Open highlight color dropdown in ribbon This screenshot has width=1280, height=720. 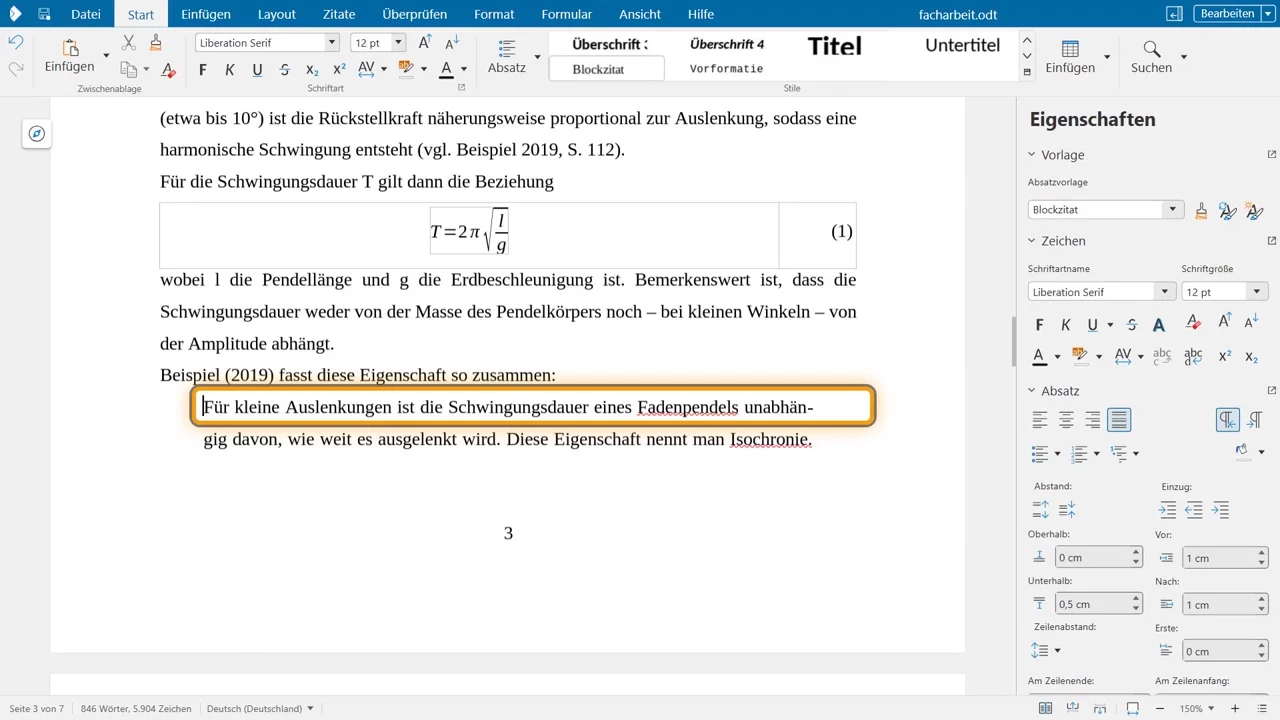[424, 69]
